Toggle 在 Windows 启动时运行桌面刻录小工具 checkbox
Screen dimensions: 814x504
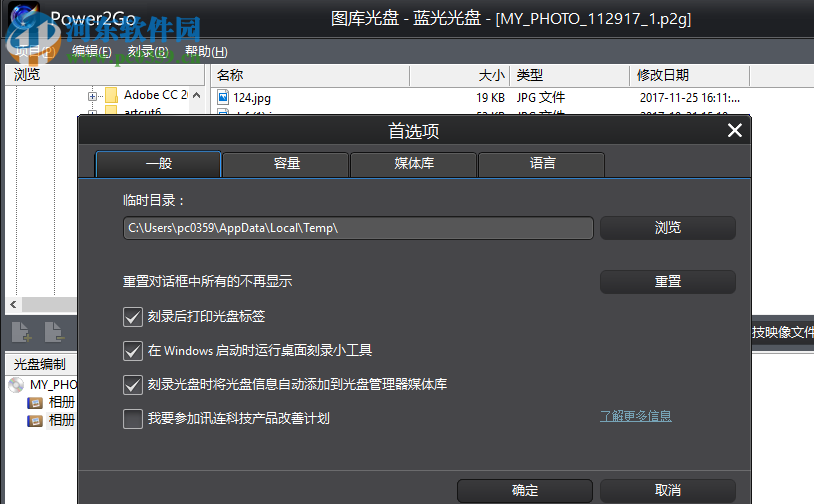coord(133,351)
